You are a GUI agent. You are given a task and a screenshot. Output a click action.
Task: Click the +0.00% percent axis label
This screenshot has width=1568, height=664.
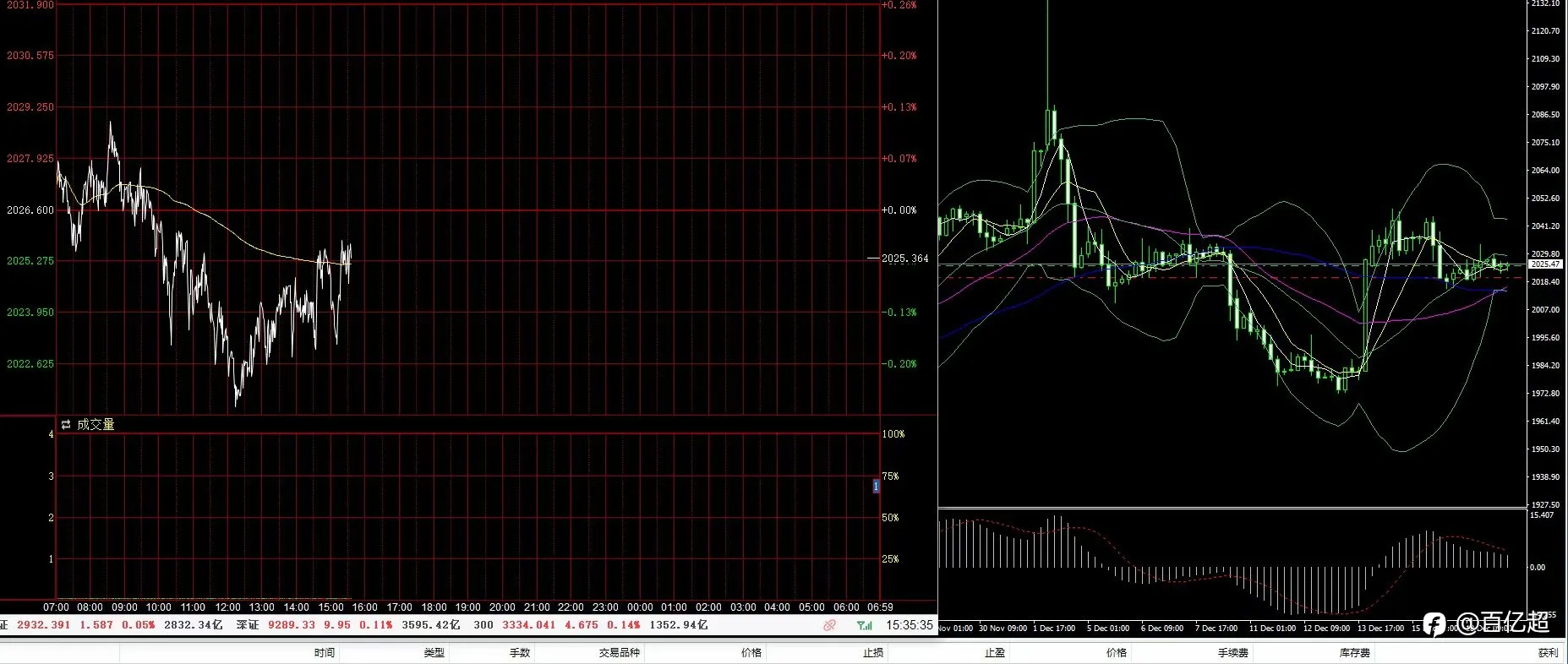pos(899,210)
